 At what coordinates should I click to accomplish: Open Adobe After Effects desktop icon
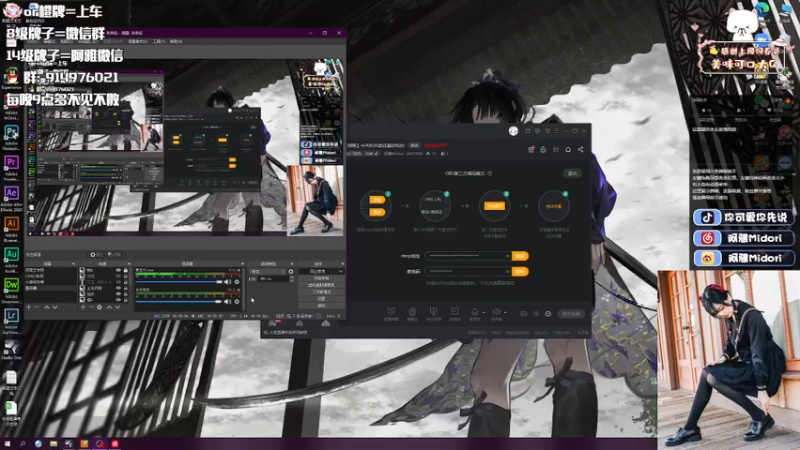point(11,193)
